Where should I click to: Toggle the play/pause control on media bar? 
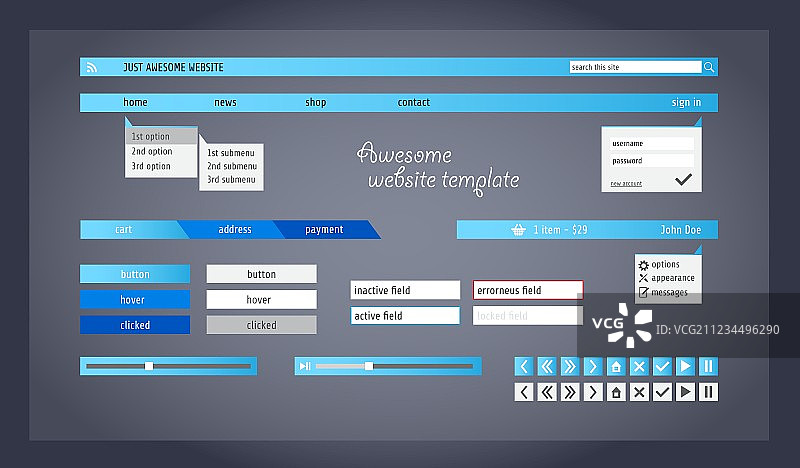pos(305,366)
